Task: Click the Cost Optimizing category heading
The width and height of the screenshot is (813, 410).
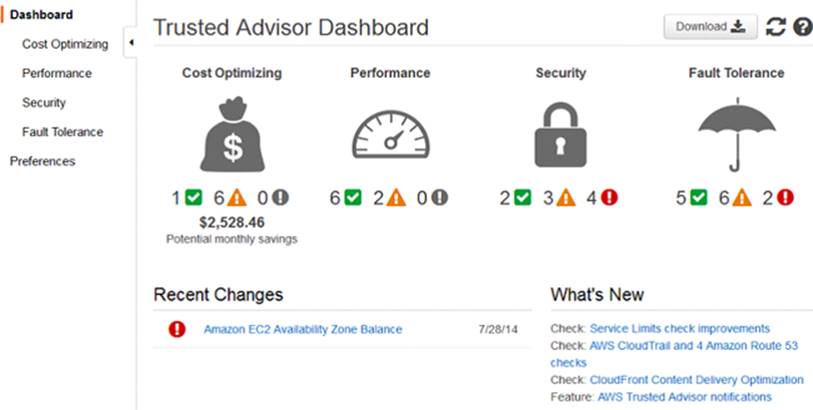Action: pos(232,73)
